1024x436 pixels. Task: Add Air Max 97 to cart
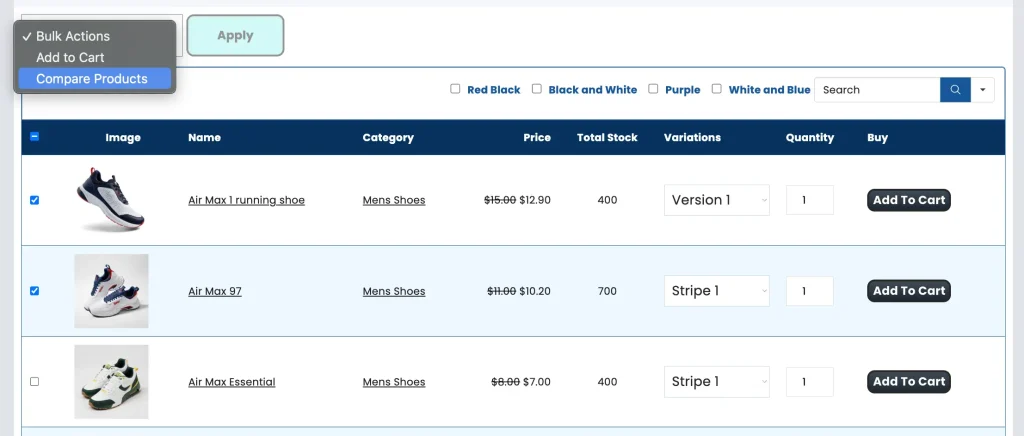[909, 291]
